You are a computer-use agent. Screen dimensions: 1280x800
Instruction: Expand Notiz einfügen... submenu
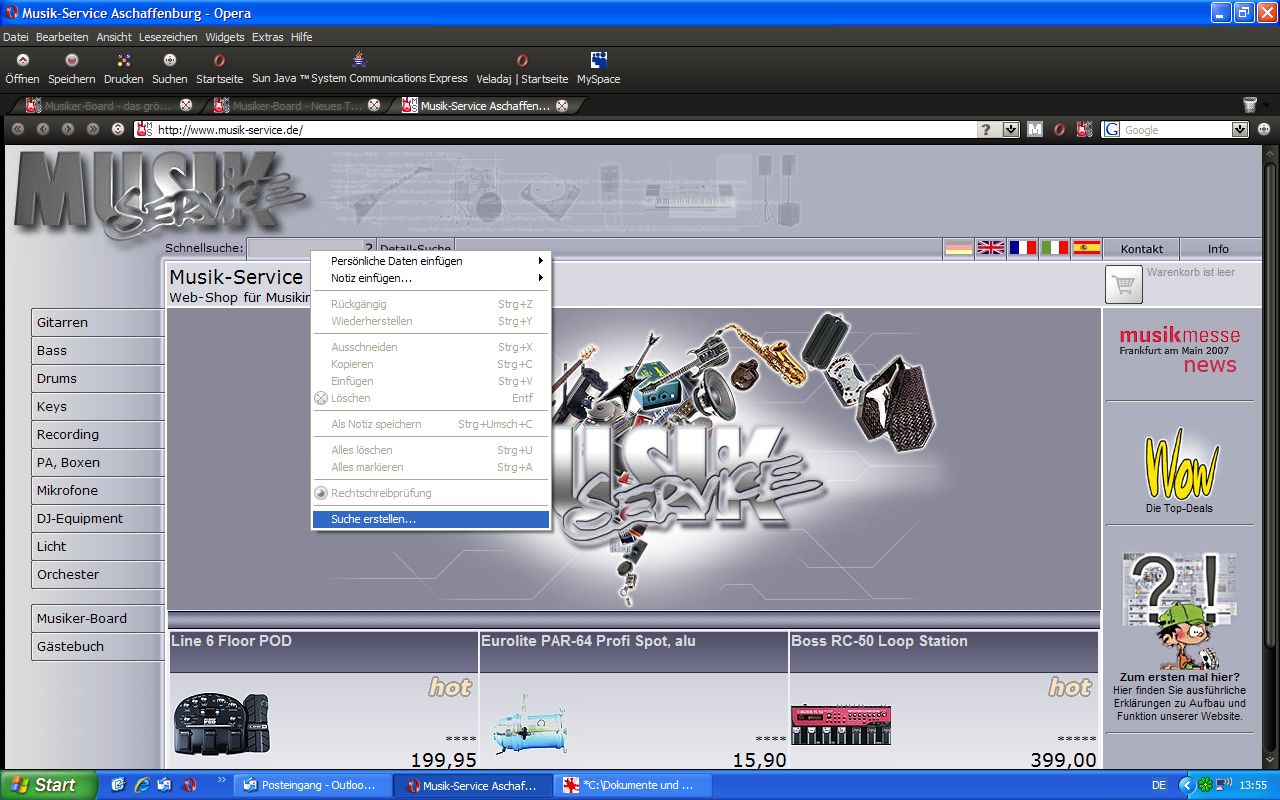coord(431,278)
